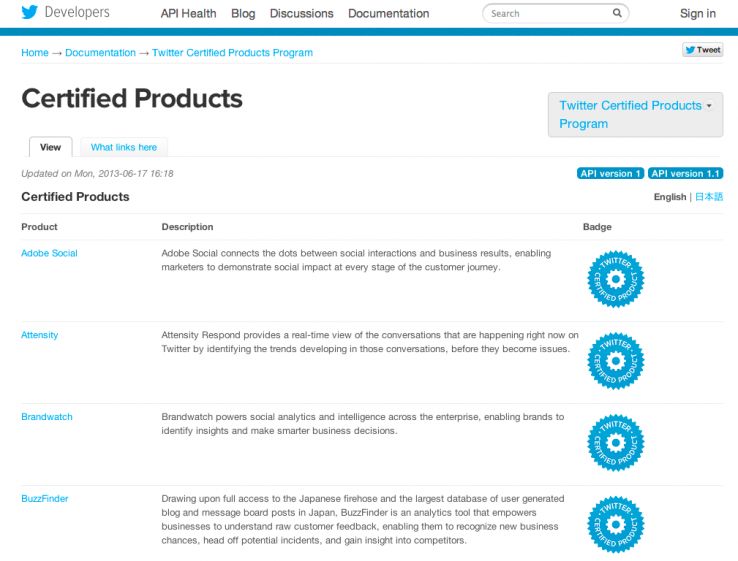Click the Tweet share button

coord(701,50)
